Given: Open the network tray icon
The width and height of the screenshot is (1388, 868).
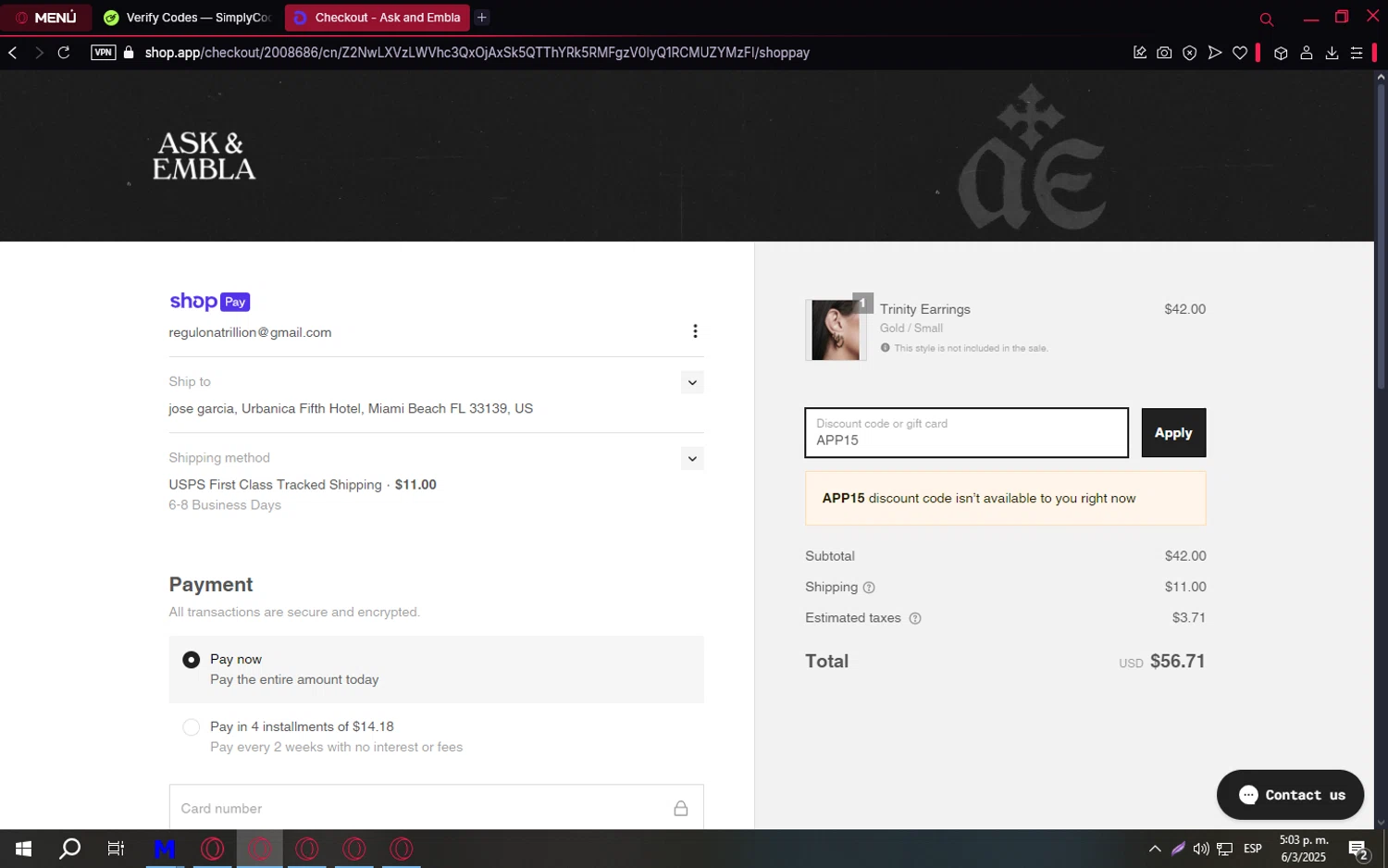Looking at the screenshot, I should pos(1224,849).
